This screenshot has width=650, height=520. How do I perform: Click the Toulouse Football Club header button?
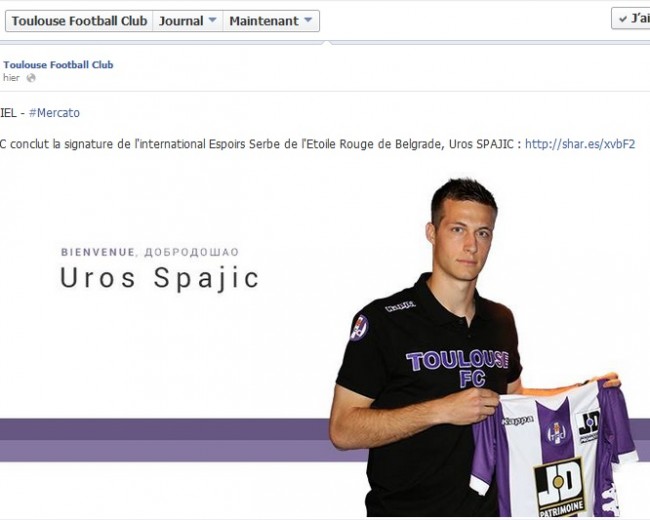(79, 21)
